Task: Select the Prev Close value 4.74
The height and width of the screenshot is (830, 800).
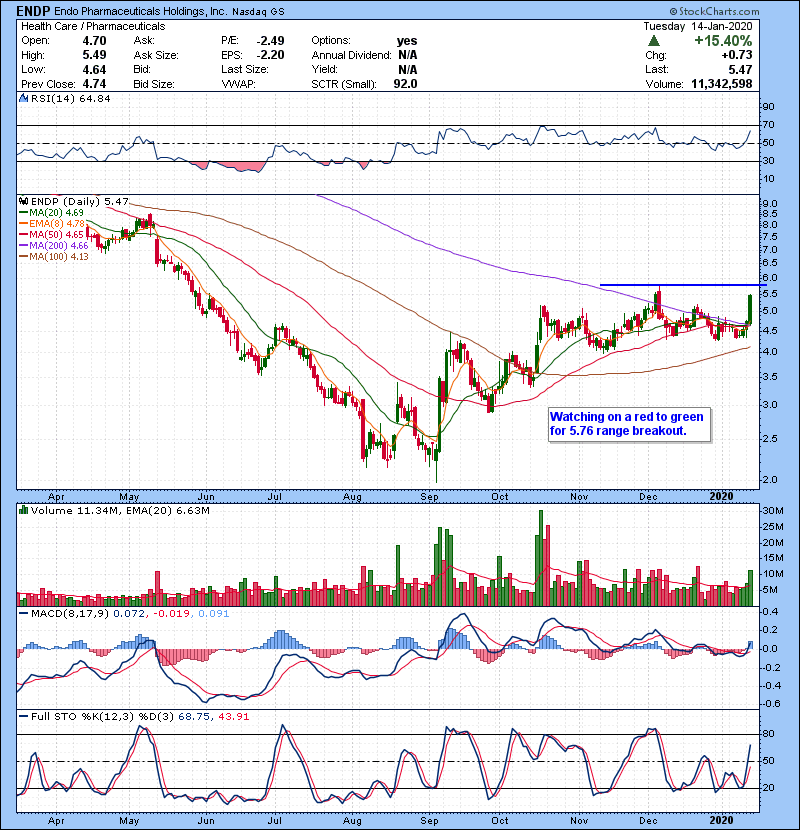Action: coord(94,84)
